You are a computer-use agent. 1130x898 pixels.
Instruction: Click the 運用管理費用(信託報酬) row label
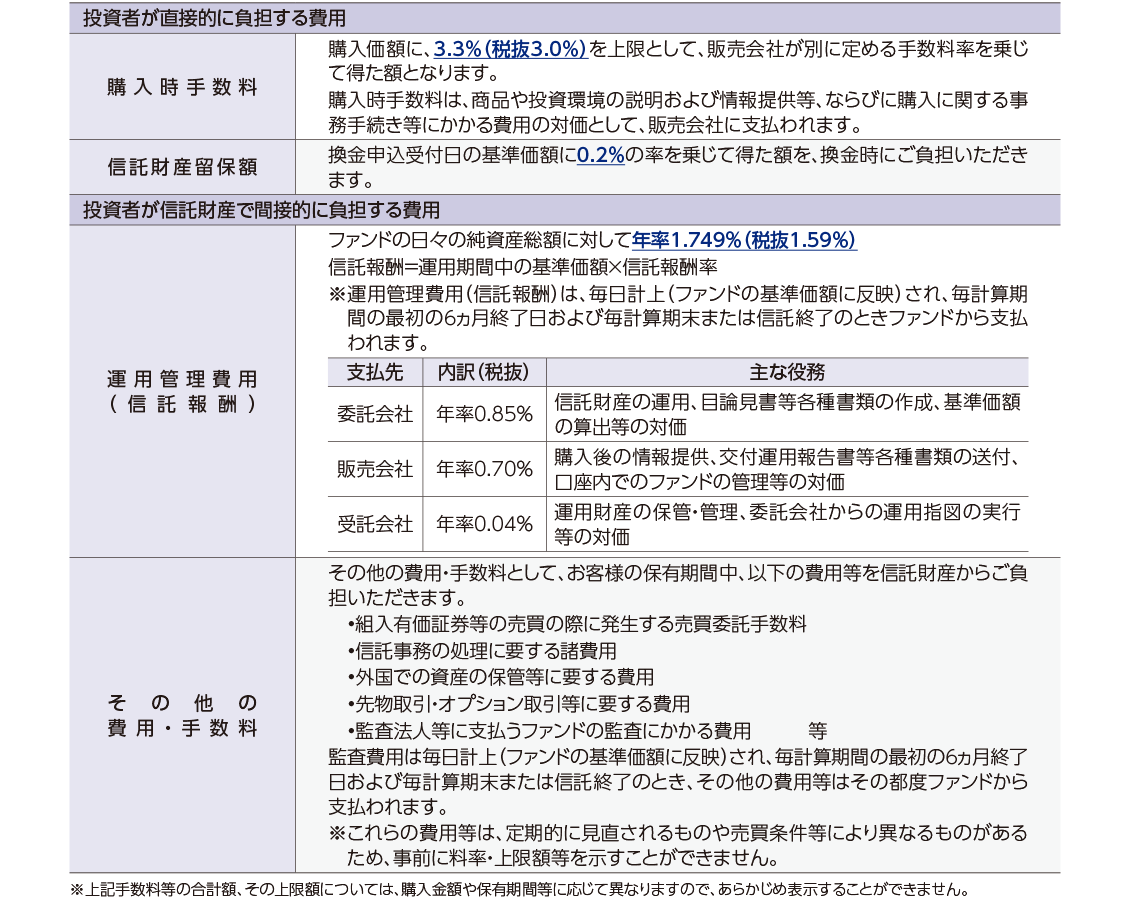(182, 391)
